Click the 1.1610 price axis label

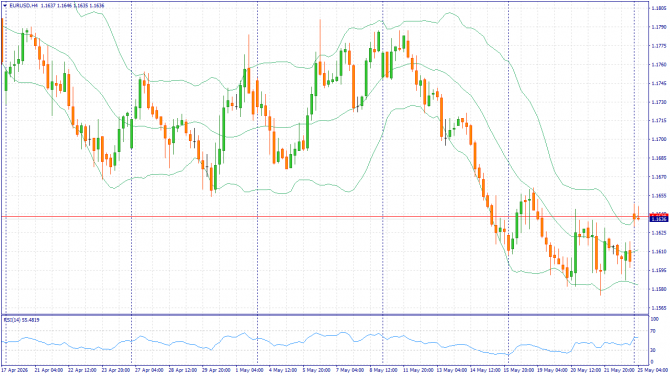[658, 252]
